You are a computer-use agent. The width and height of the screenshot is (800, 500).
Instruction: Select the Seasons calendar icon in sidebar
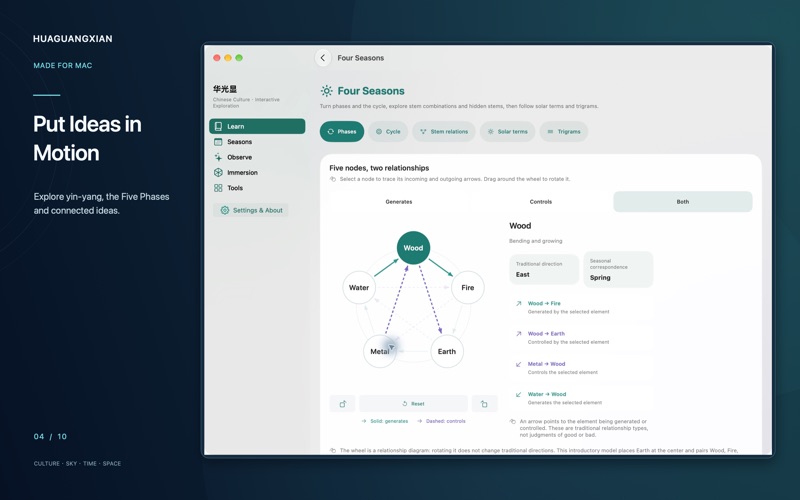218,142
